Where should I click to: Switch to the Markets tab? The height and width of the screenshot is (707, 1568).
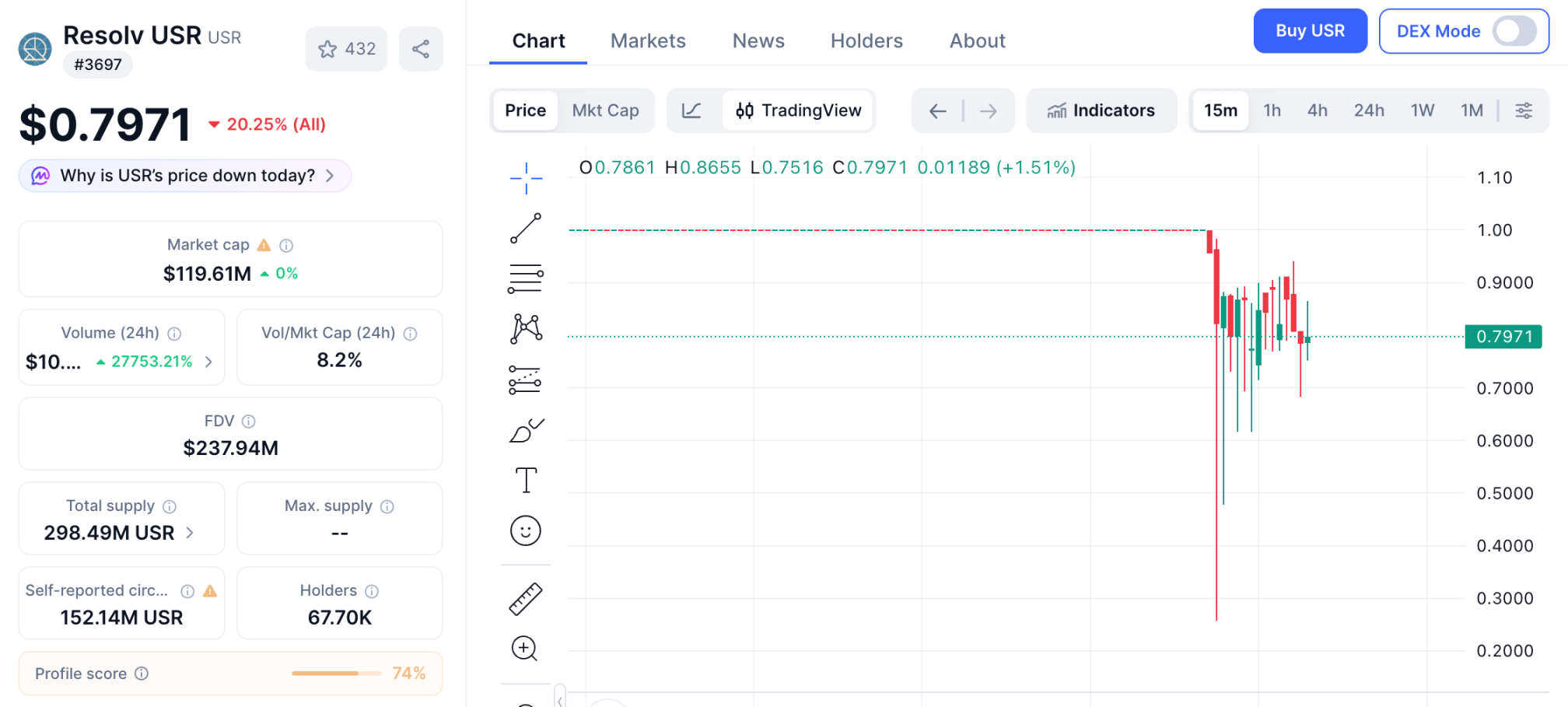[648, 40]
